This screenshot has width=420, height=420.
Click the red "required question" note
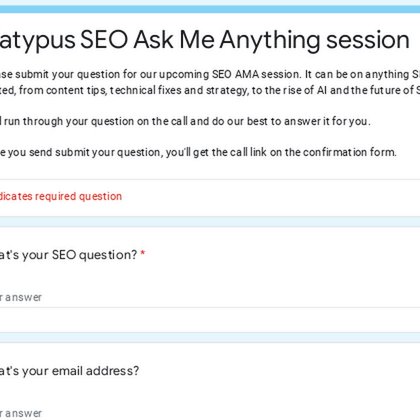(x=61, y=196)
